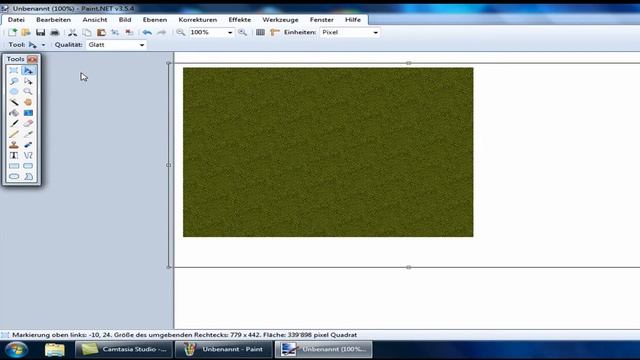Copy selection via toolbar icon

tap(87, 32)
